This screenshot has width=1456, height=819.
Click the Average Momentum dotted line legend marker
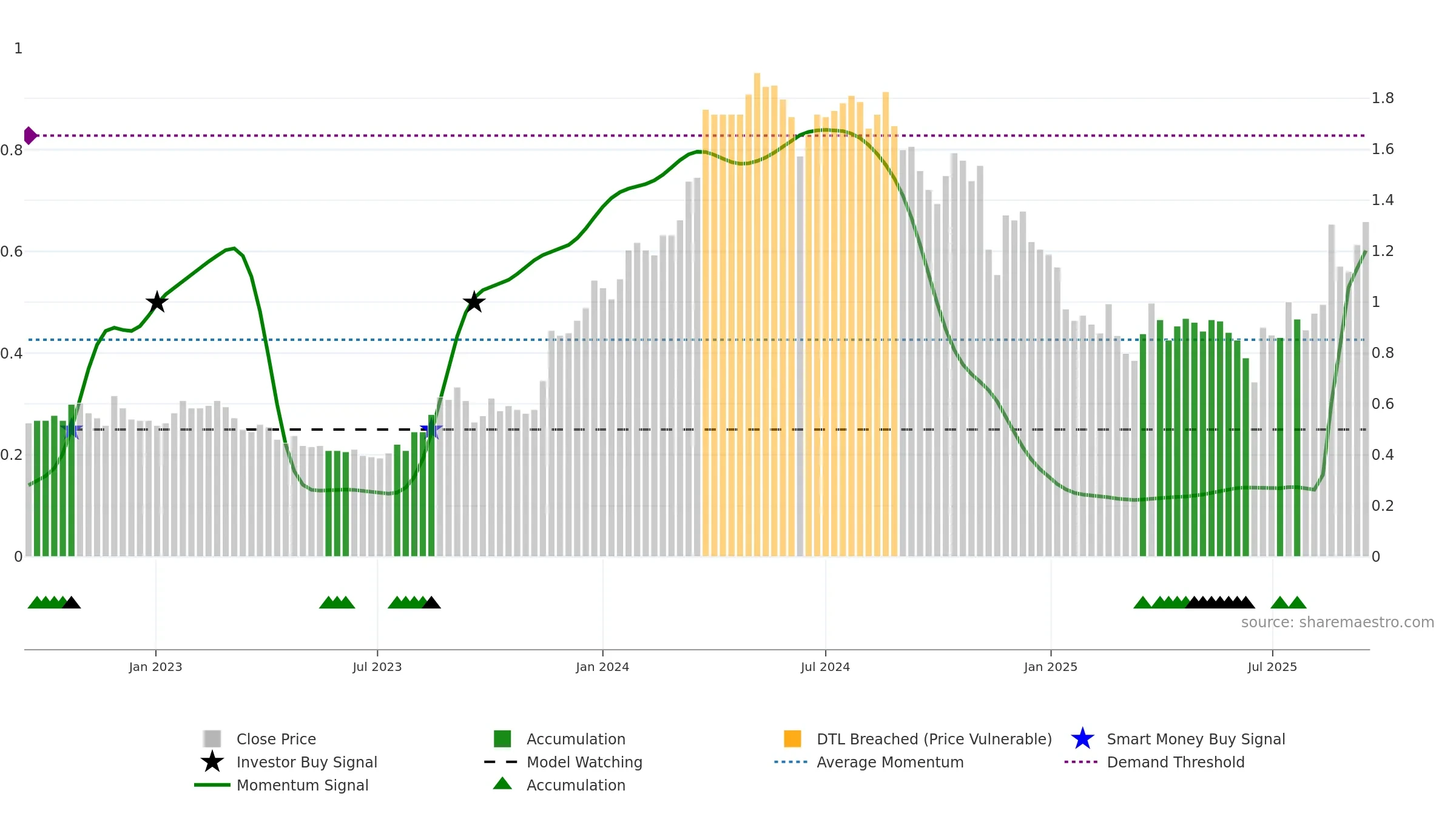[791, 761]
